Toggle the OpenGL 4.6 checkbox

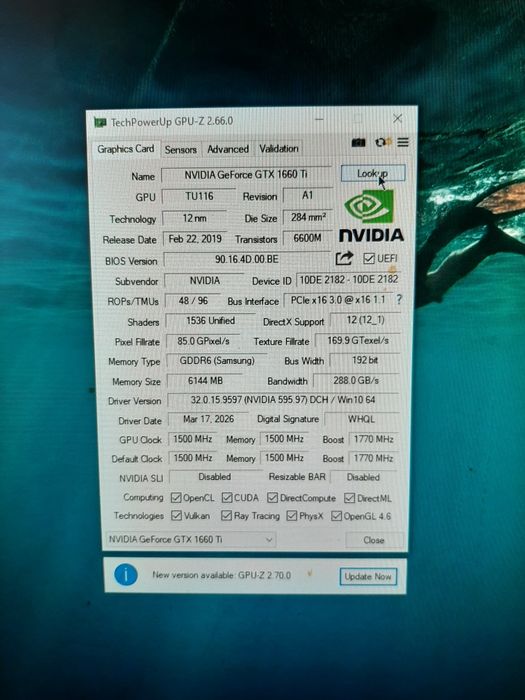coord(336,516)
